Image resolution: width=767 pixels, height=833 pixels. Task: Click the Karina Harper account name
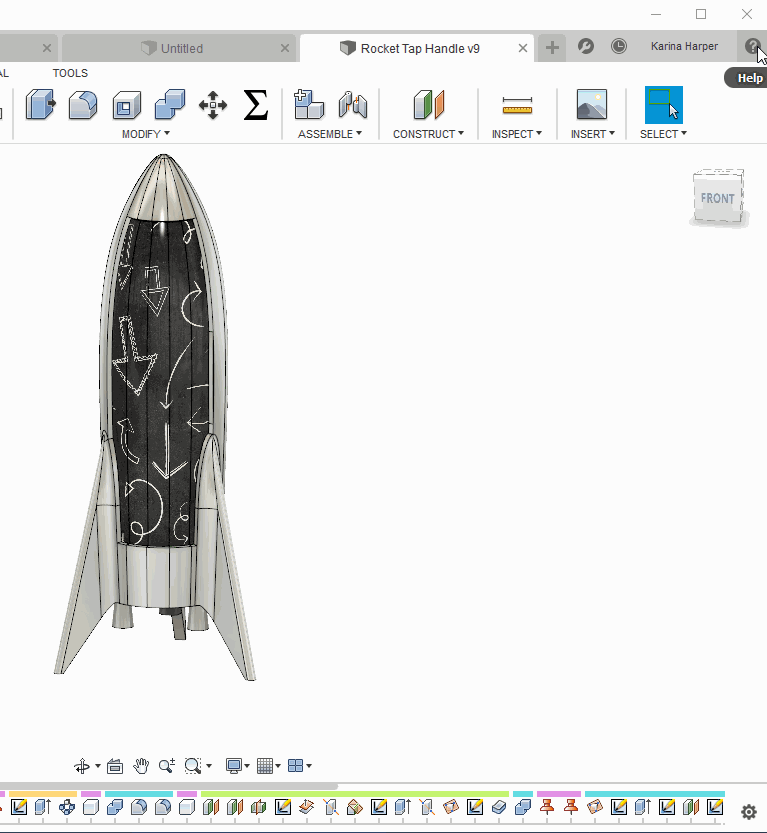coord(684,46)
